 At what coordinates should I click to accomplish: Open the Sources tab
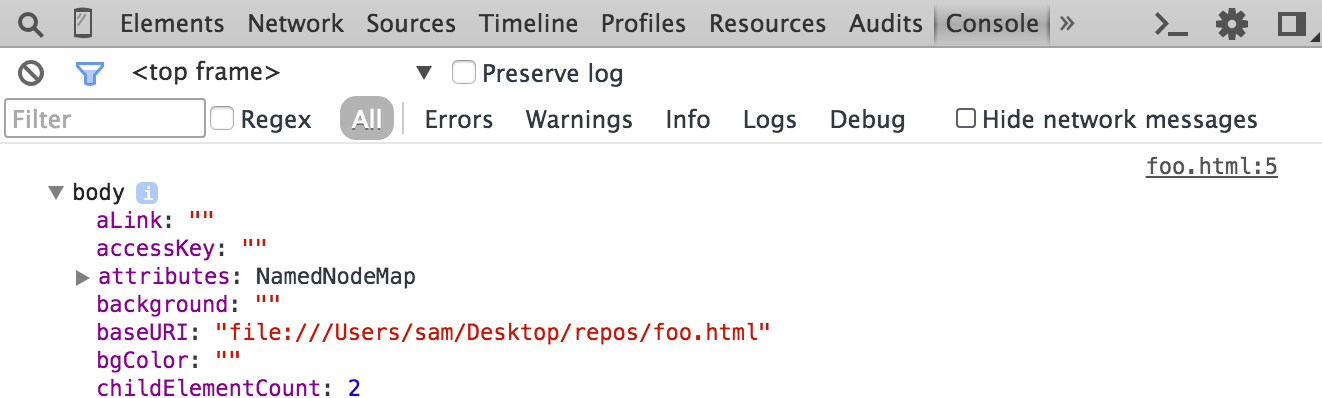tap(411, 23)
